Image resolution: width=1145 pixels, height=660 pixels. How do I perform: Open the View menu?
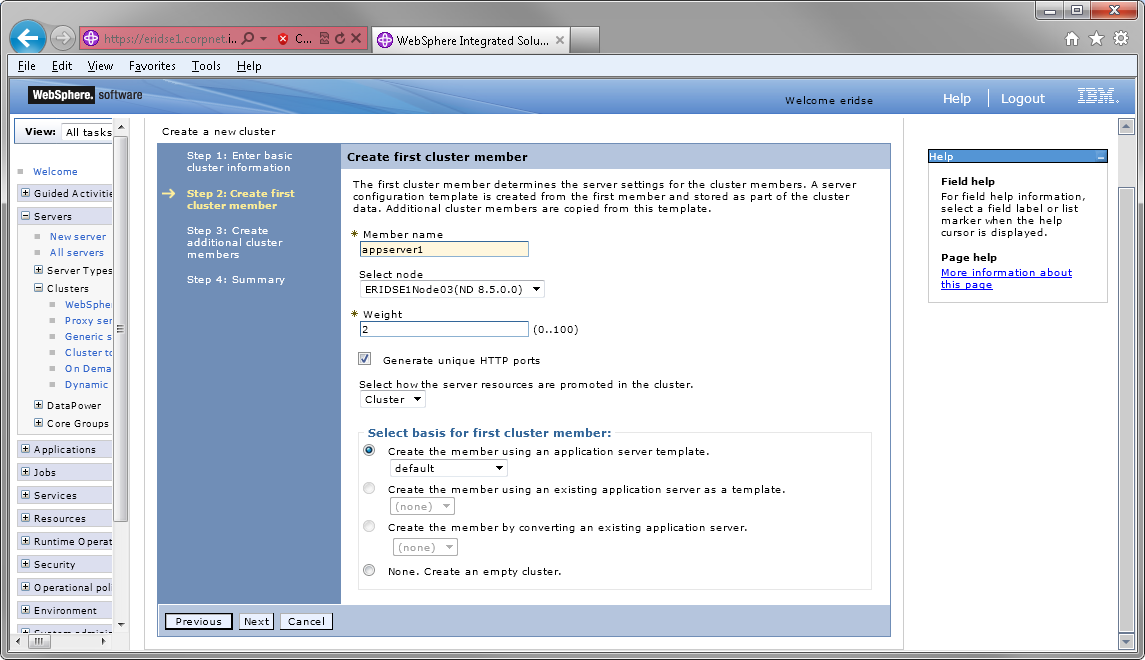point(100,66)
